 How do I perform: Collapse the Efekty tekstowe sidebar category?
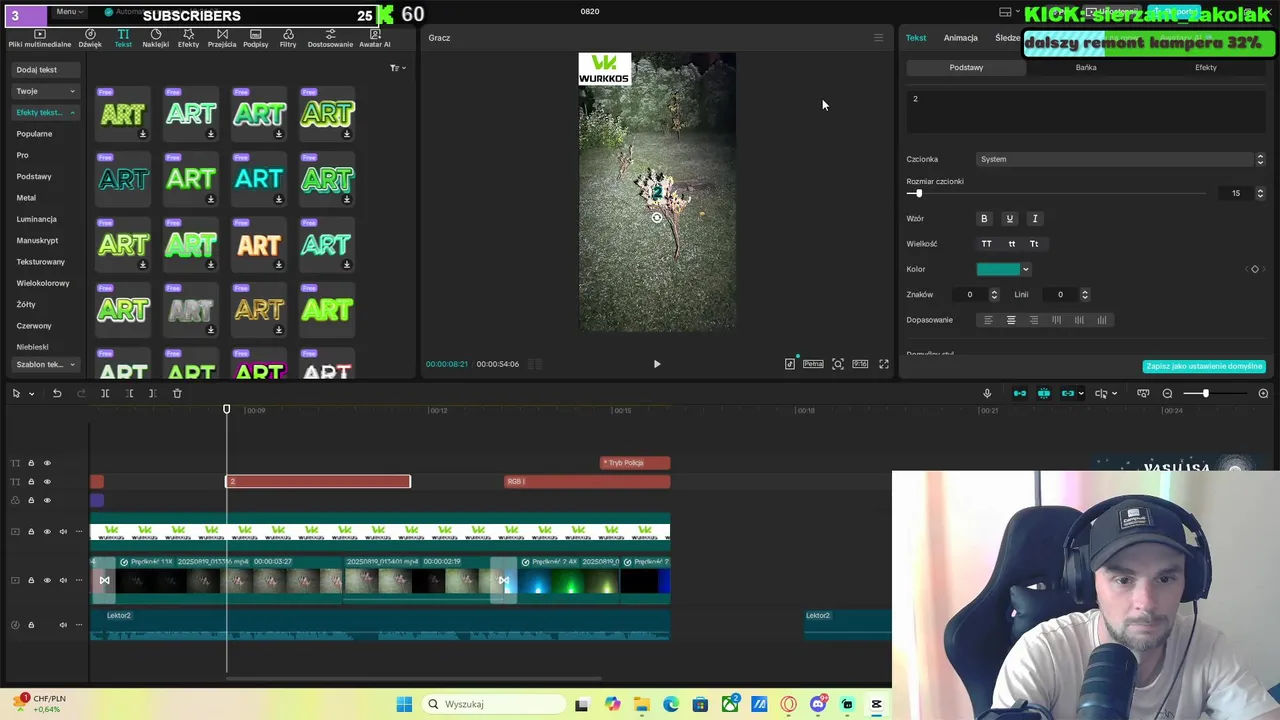click(x=45, y=112)
